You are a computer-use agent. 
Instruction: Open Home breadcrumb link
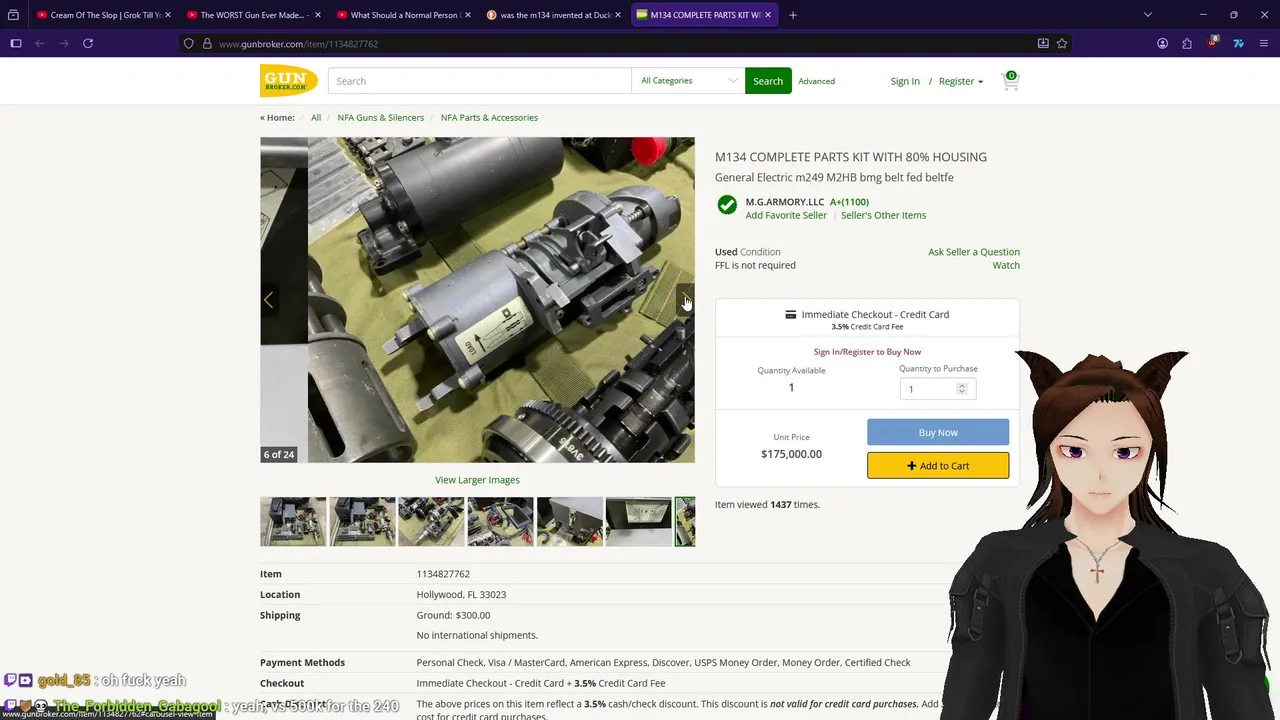277,117
